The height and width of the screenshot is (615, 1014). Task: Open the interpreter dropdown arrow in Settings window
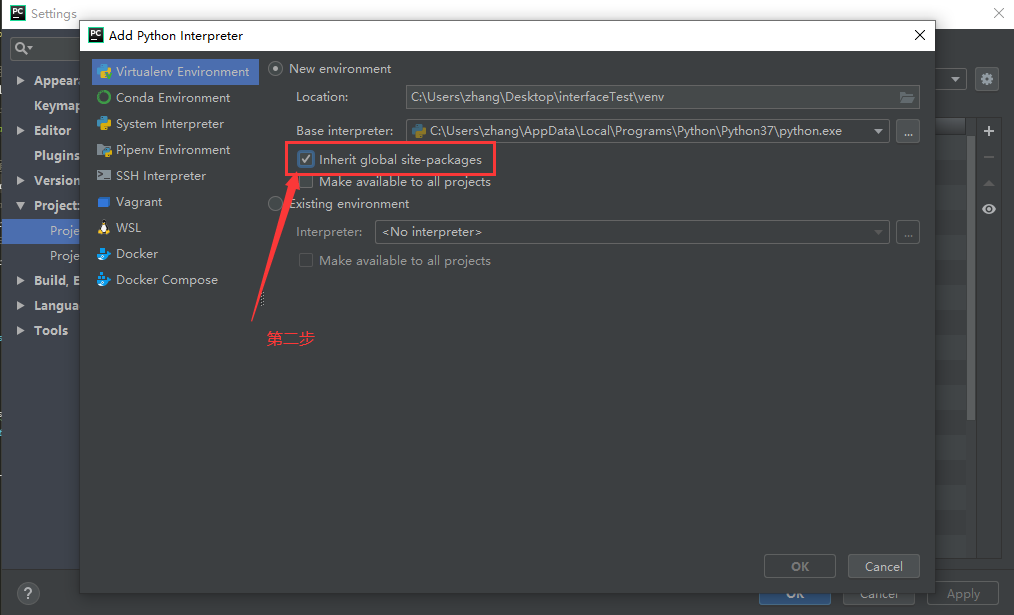coord(955,79)
